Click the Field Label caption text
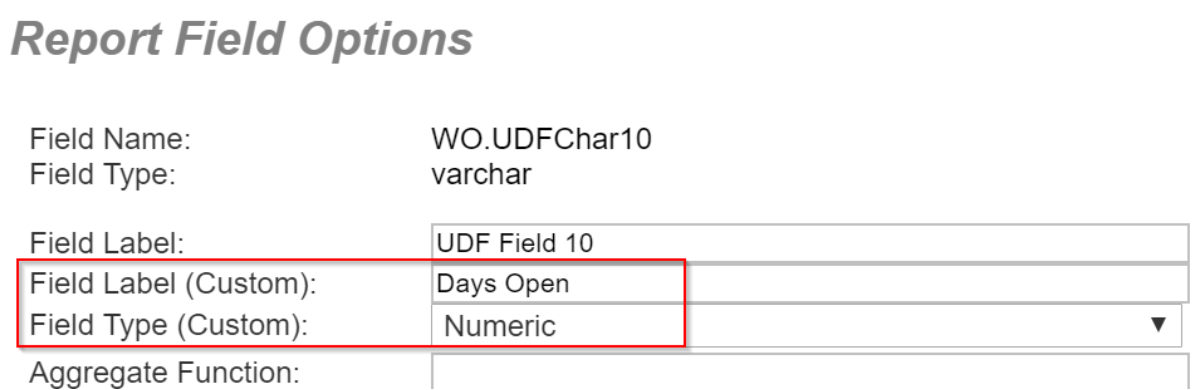 point(107,243)
